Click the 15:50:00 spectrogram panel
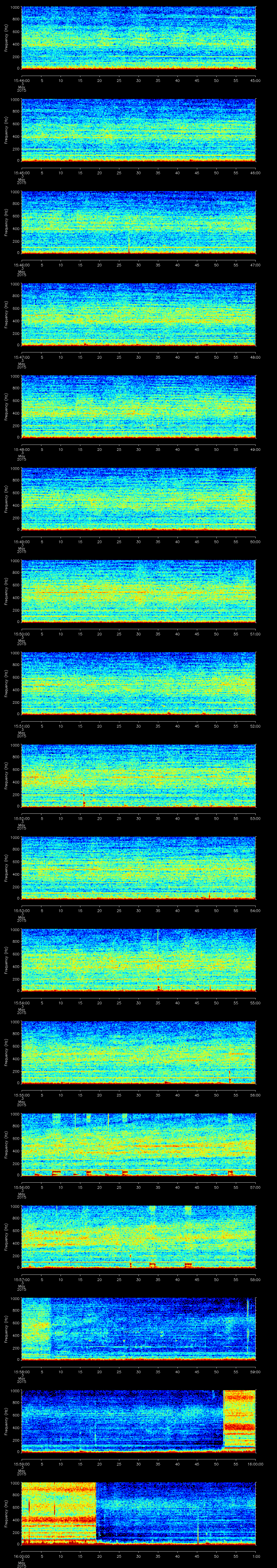 pyautogui.click(x=138, y=592)
